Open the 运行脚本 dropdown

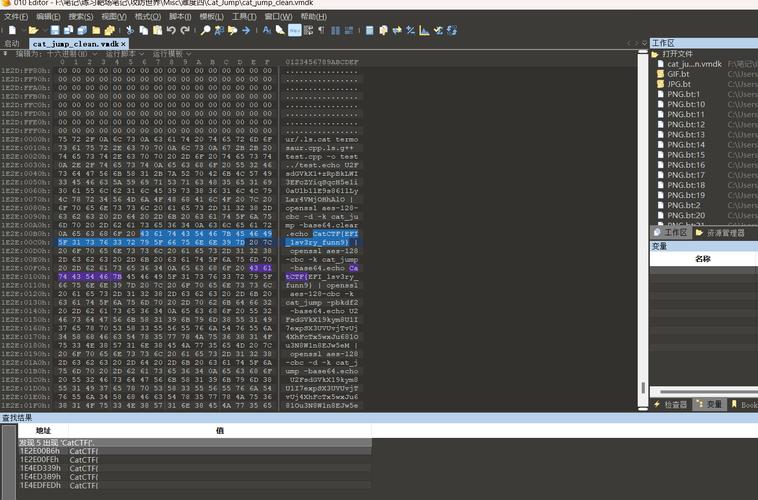[x=125, y=54]
